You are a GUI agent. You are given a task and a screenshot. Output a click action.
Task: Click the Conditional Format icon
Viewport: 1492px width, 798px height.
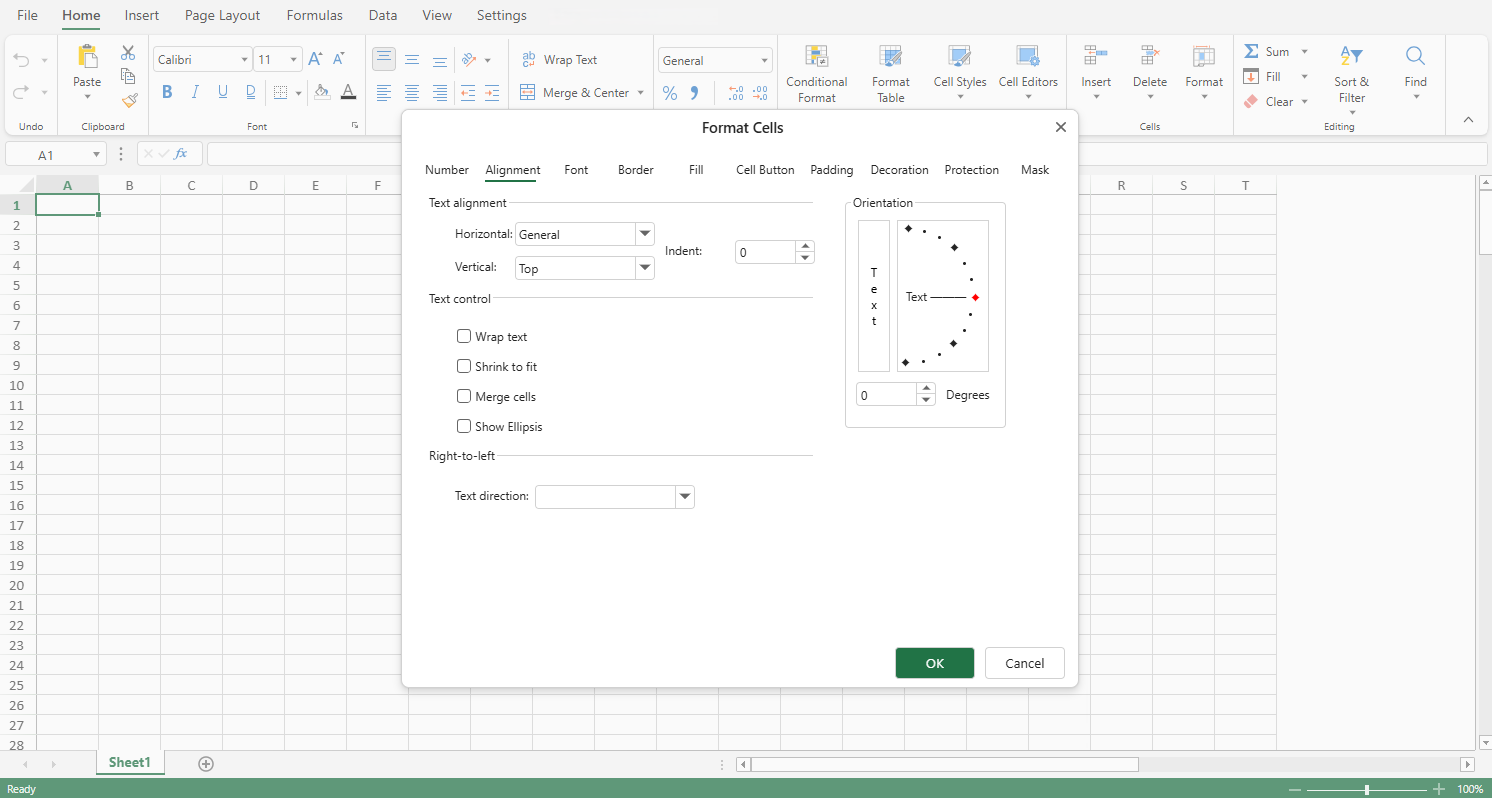(x=817, y=57)
